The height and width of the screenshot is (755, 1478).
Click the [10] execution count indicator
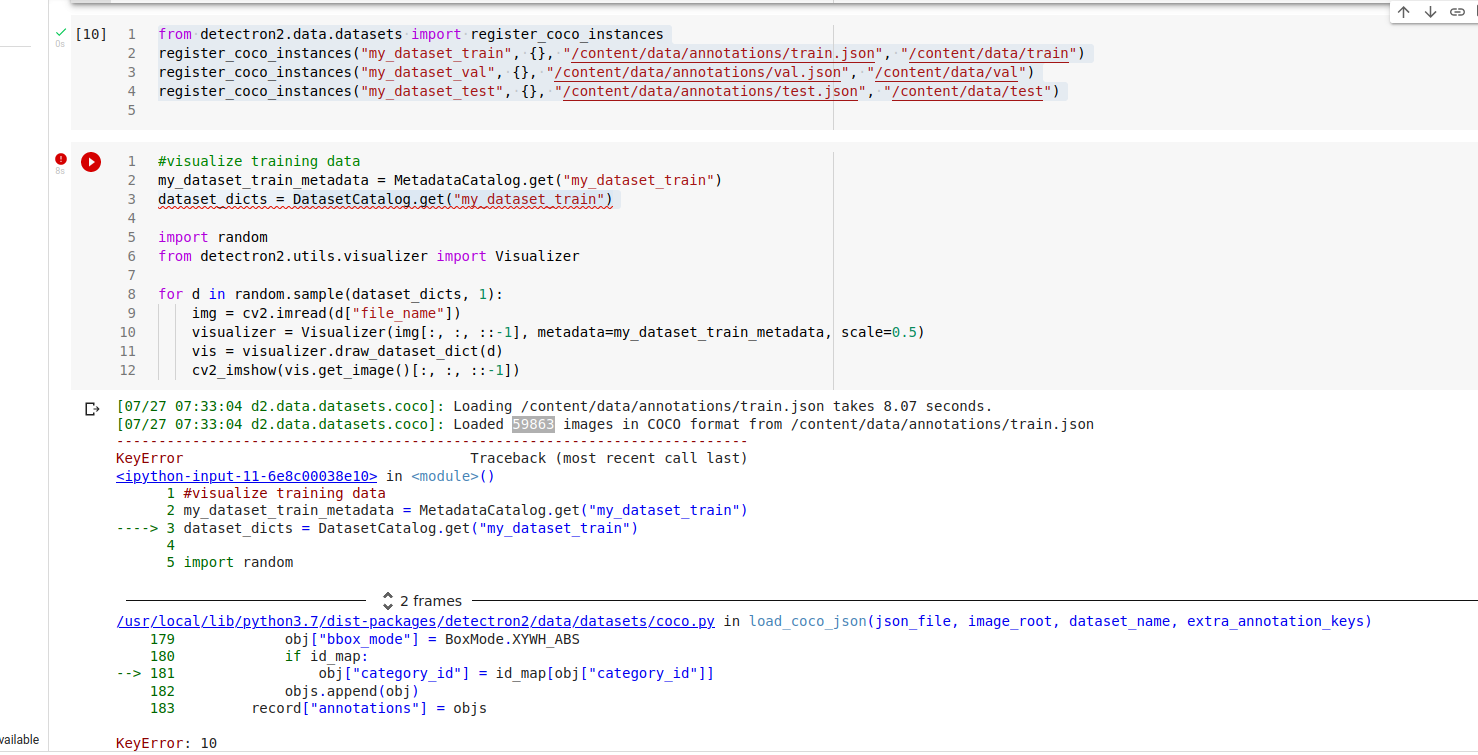[91, 33]
